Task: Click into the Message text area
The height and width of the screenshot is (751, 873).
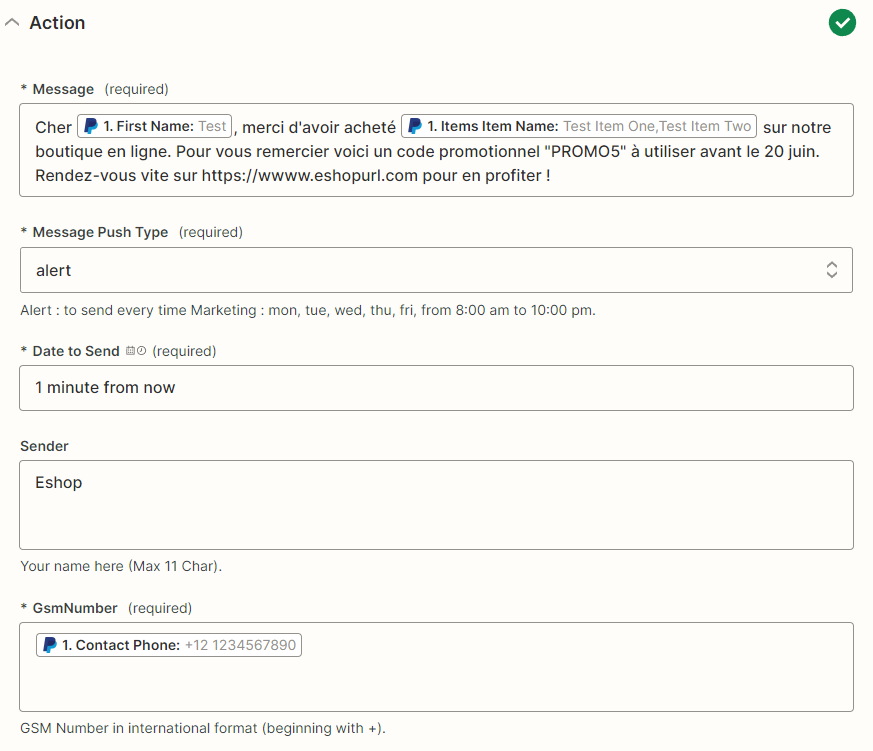Action: click(436, 150)
